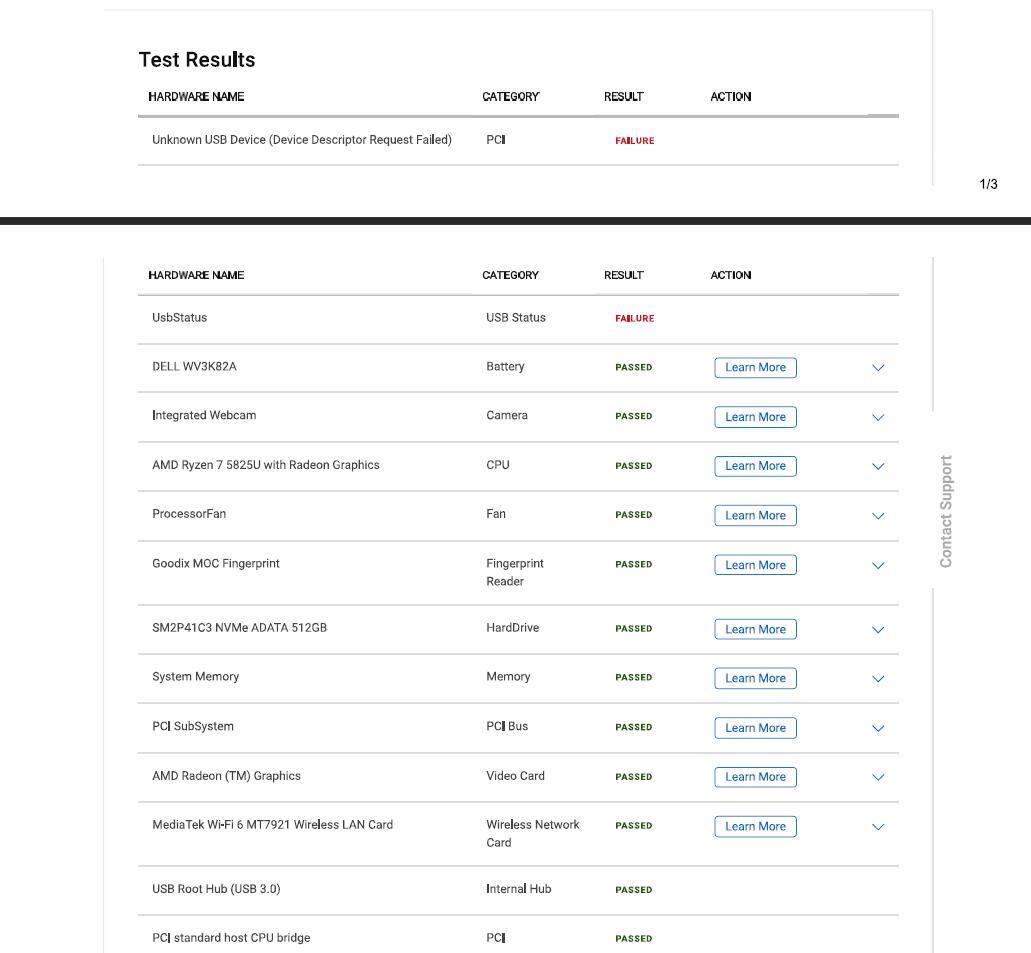Open the Contact Support side tab
Viewport: 1031px width, 953px height.
pos(946,511)
